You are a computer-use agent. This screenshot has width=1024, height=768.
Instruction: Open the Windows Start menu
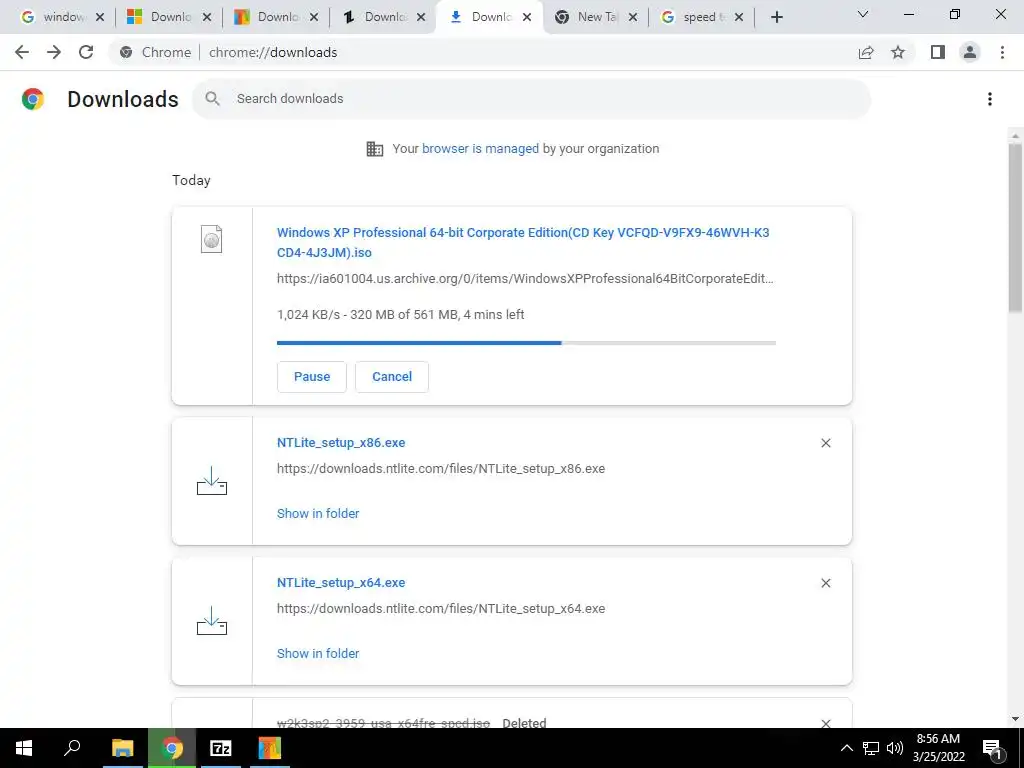click(24, 748)
